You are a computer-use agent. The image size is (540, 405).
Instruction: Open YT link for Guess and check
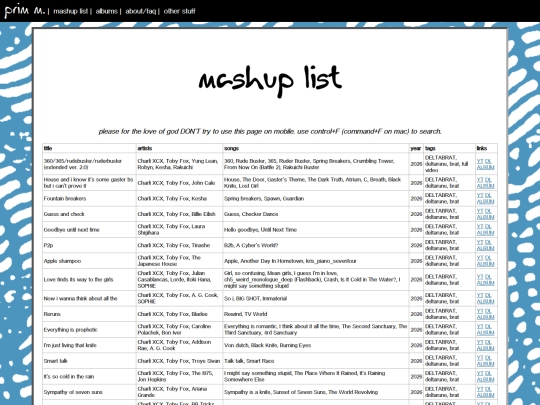[480, 211]
